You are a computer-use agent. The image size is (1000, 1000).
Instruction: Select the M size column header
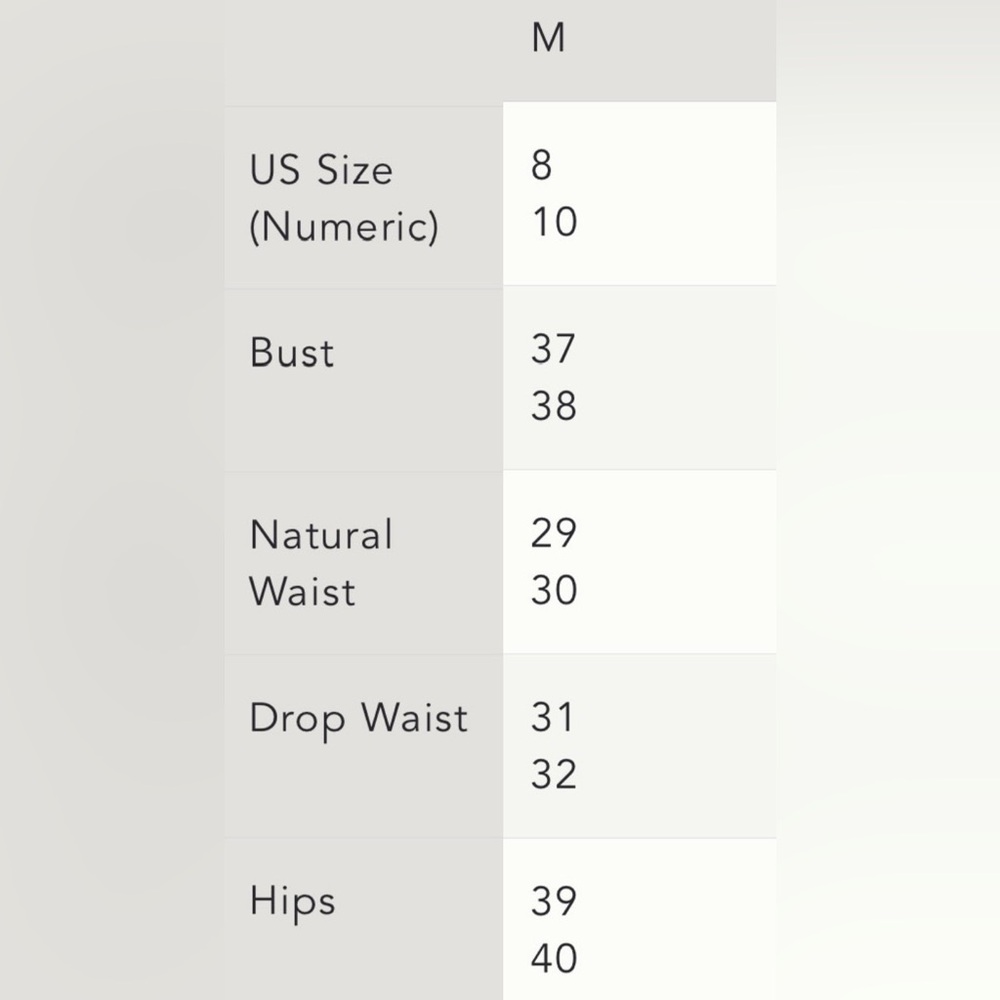(548, 38)
